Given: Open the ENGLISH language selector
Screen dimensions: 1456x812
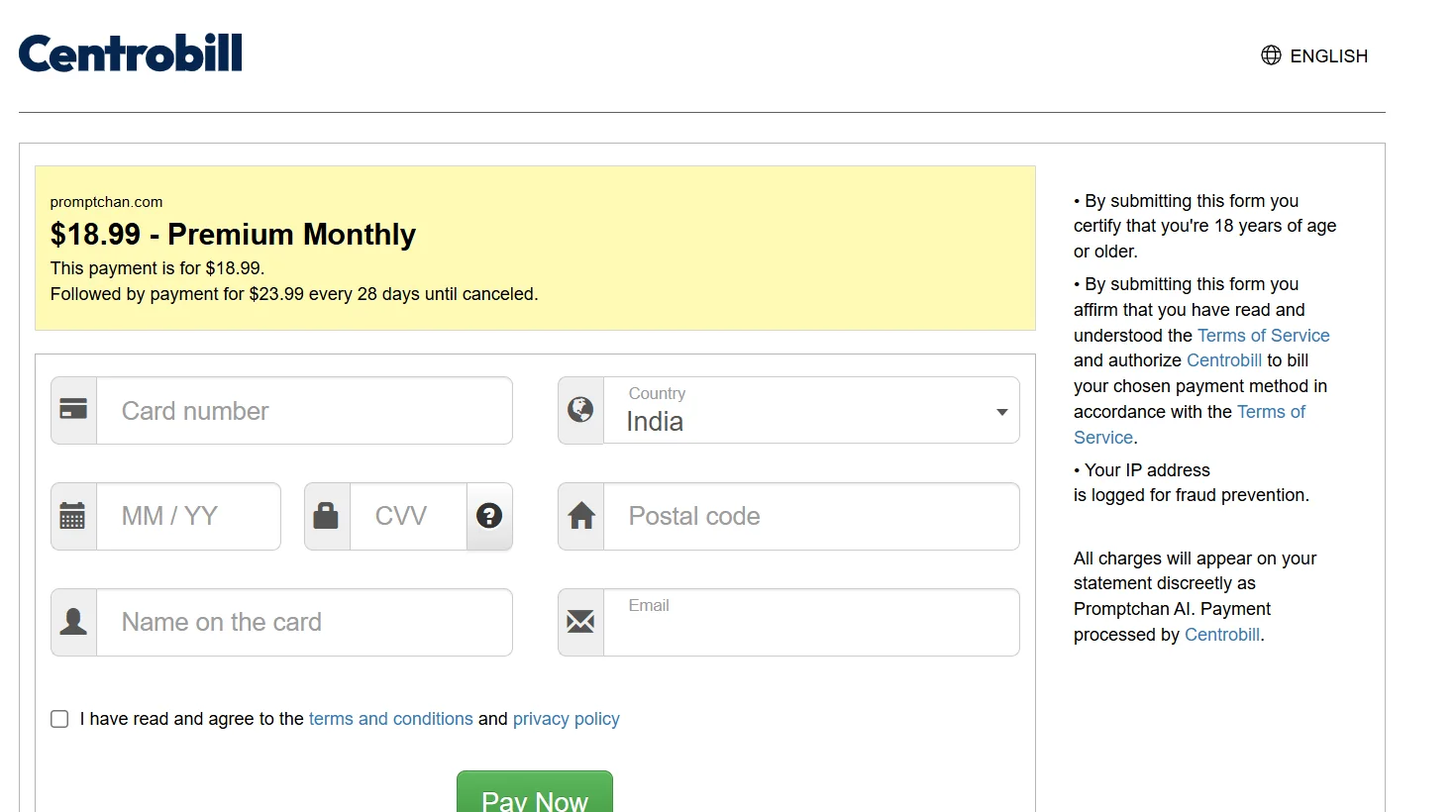Looking at the screenshot, I should point(1314,55).
